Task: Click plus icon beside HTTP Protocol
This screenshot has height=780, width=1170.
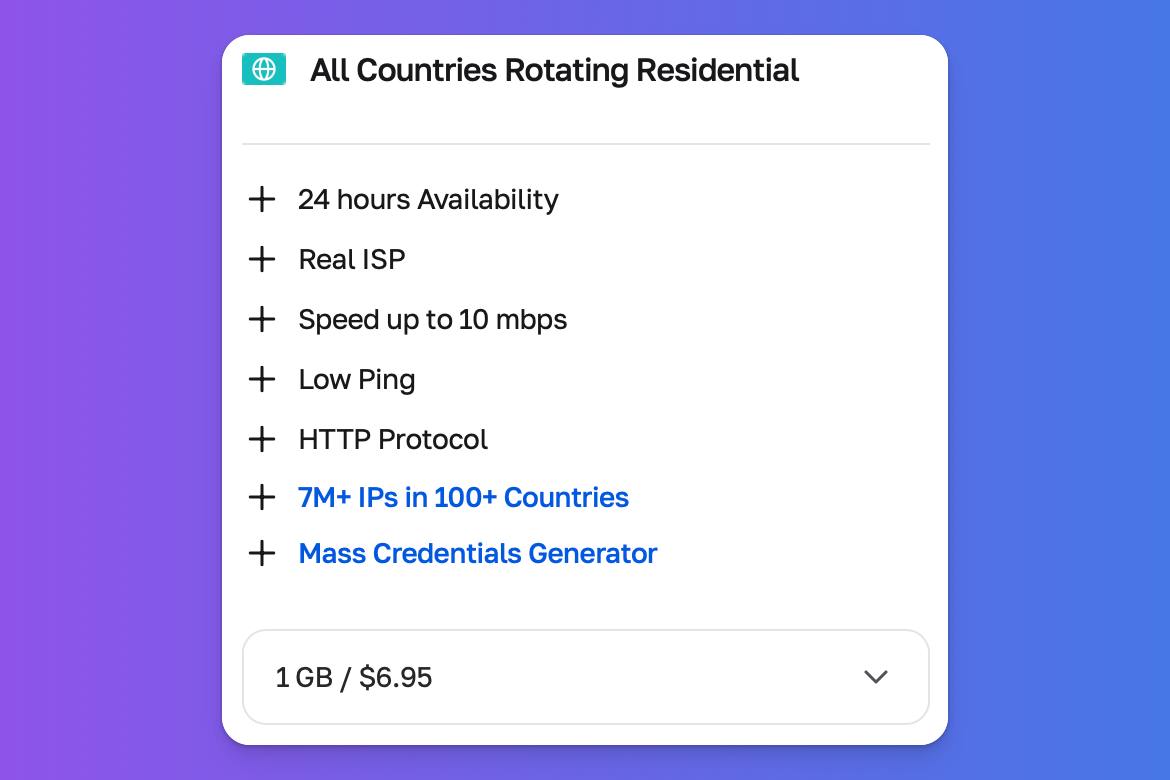Action: click(x=262, y=439)
